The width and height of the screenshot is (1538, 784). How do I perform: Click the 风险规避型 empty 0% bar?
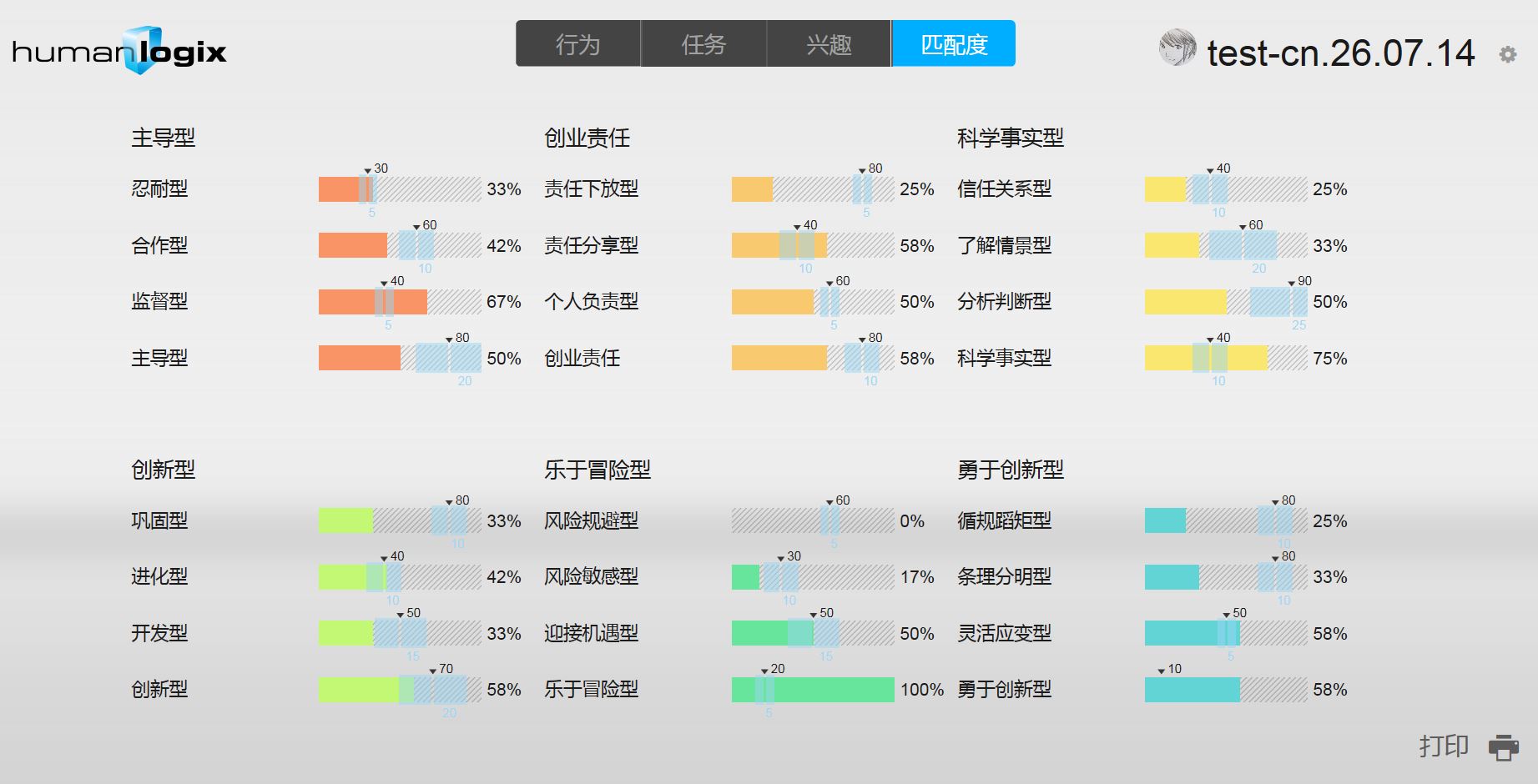[x=813, y=521]
